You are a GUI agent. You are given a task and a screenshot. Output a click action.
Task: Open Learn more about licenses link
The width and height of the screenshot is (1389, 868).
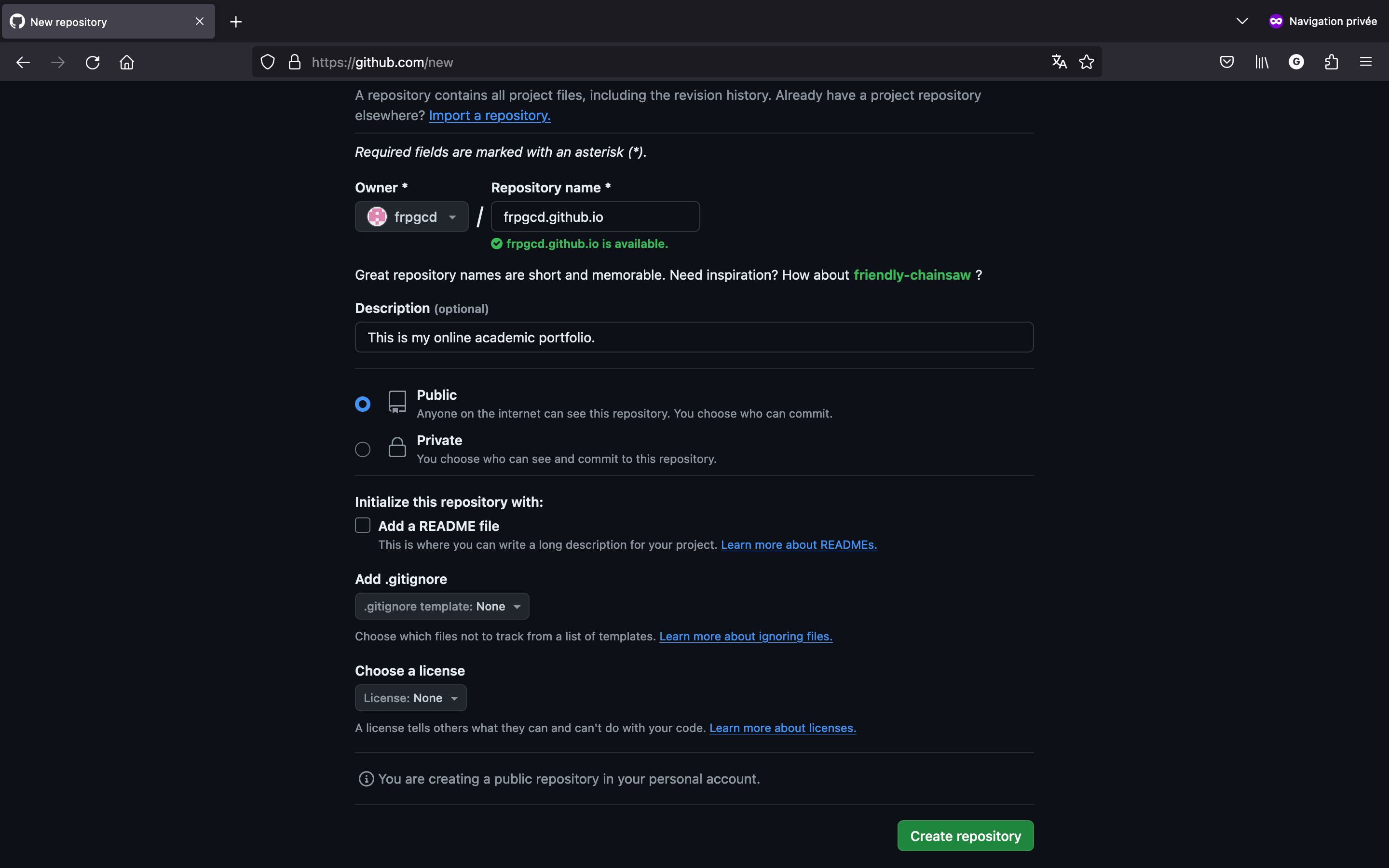click(x=783, y=728)
